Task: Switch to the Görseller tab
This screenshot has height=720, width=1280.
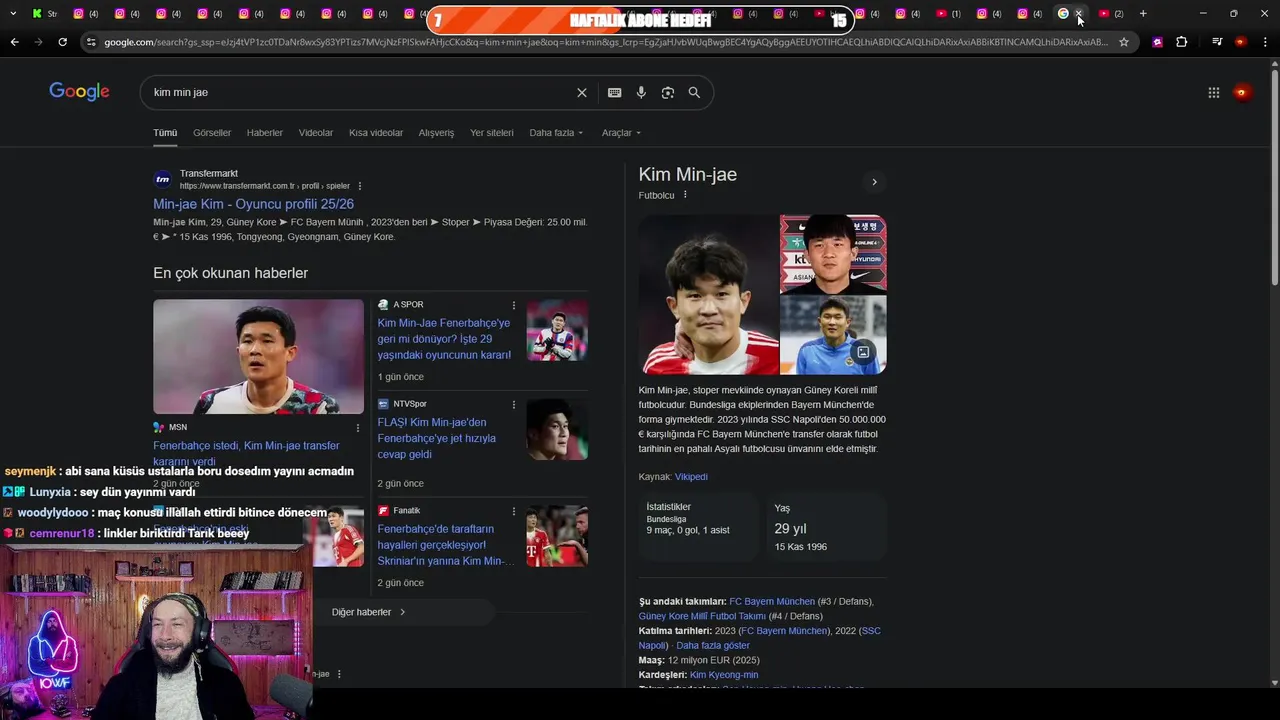Action: pyautogui.click(x=212, y=133)
